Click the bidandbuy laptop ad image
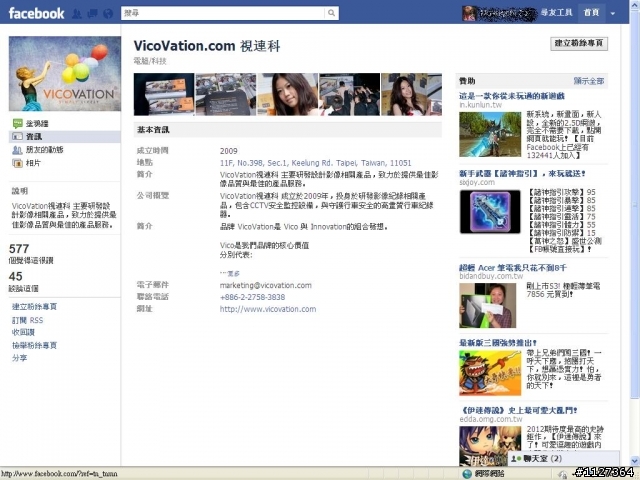 coord(488,306)
